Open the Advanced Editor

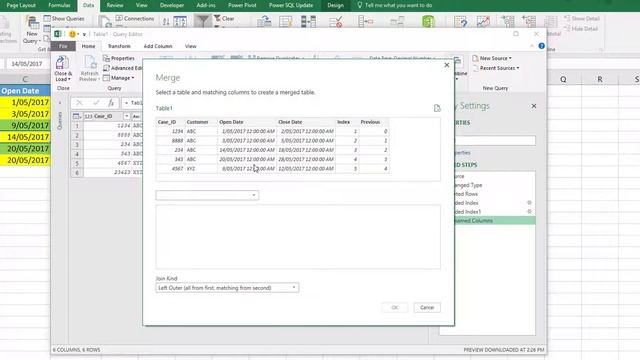pyautogui.click(x=122, y=68)
